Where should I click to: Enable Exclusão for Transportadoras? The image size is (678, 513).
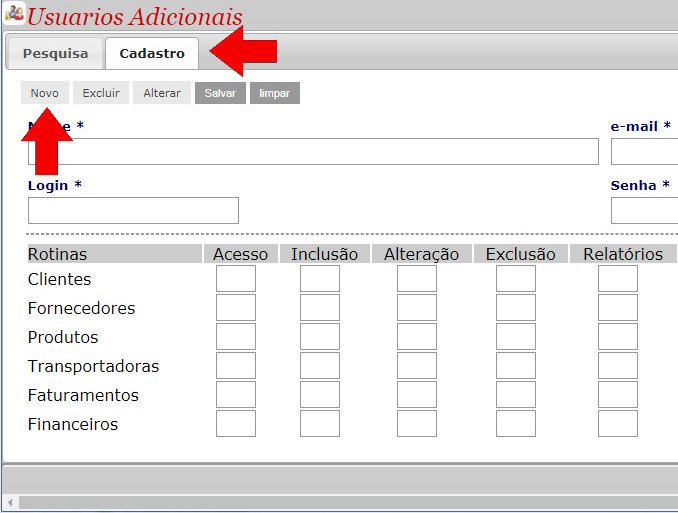coord(516,366)
